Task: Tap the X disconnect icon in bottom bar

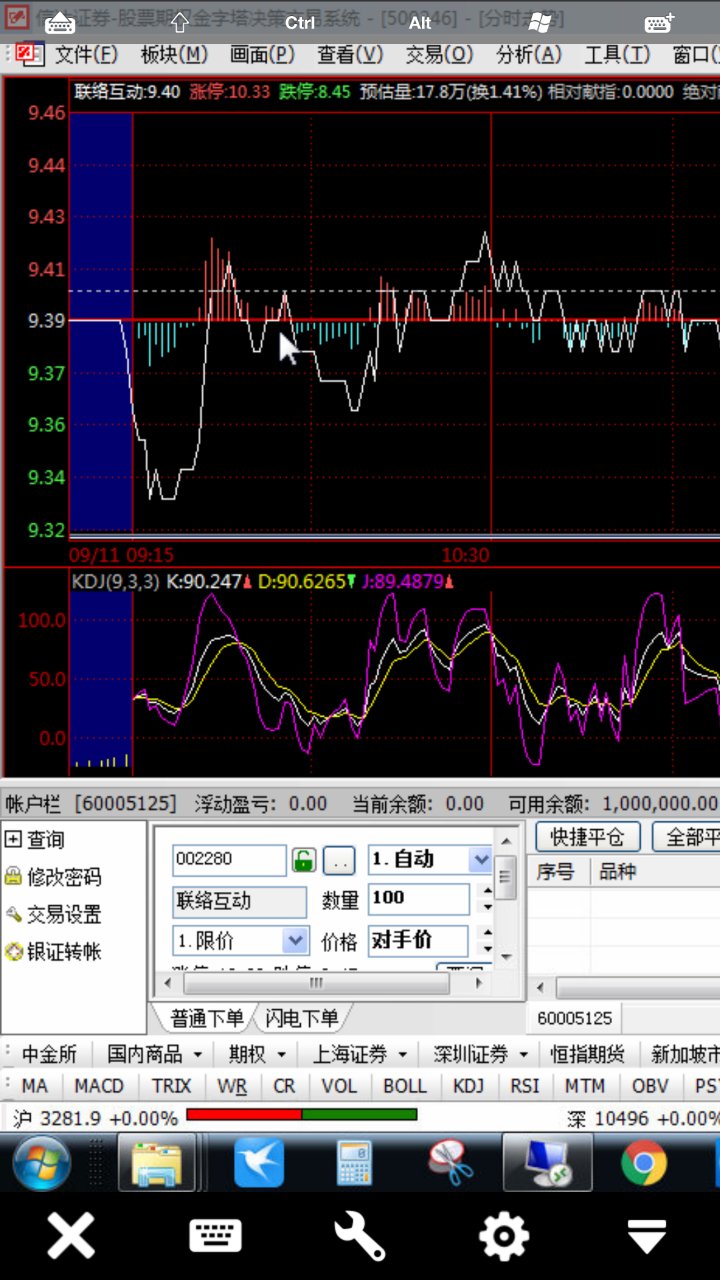Action: pyautogui.click(x=72, y=1236)
